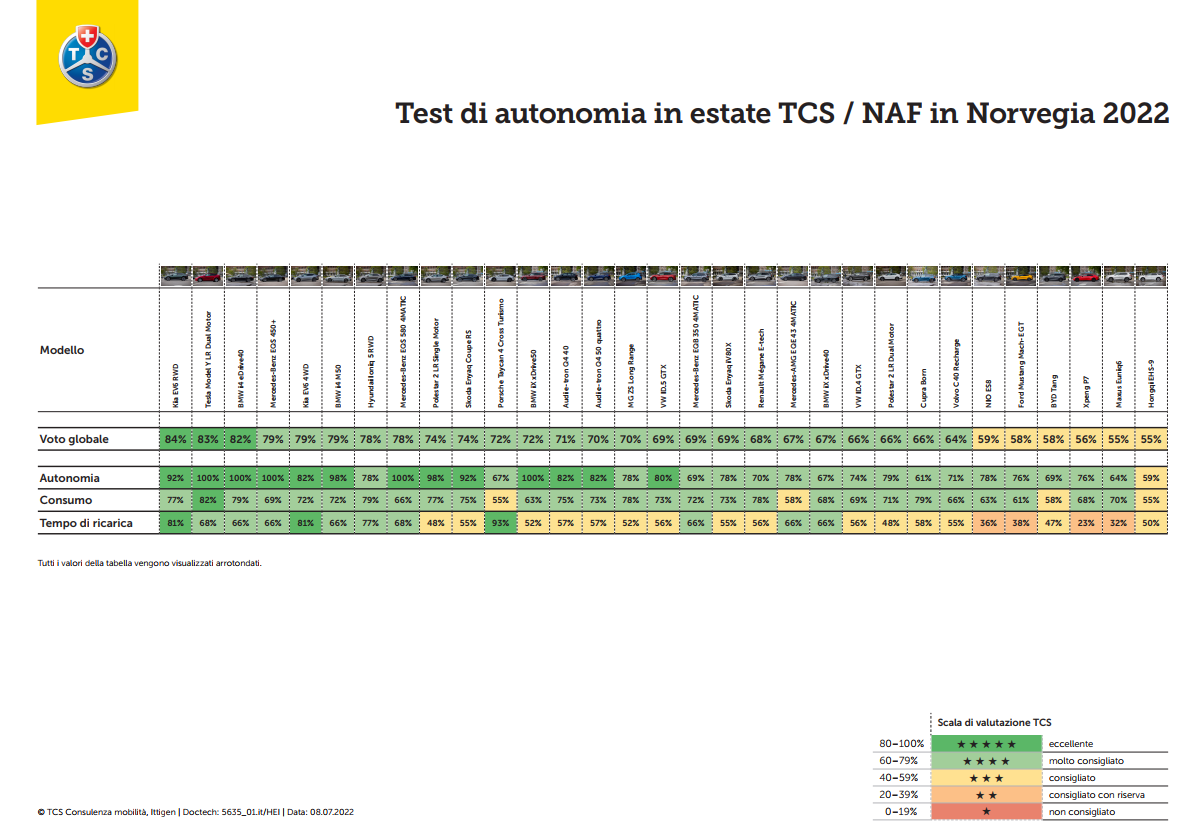
Task: Select the 83% Voto globale cell
Action: tap(208, 439)
